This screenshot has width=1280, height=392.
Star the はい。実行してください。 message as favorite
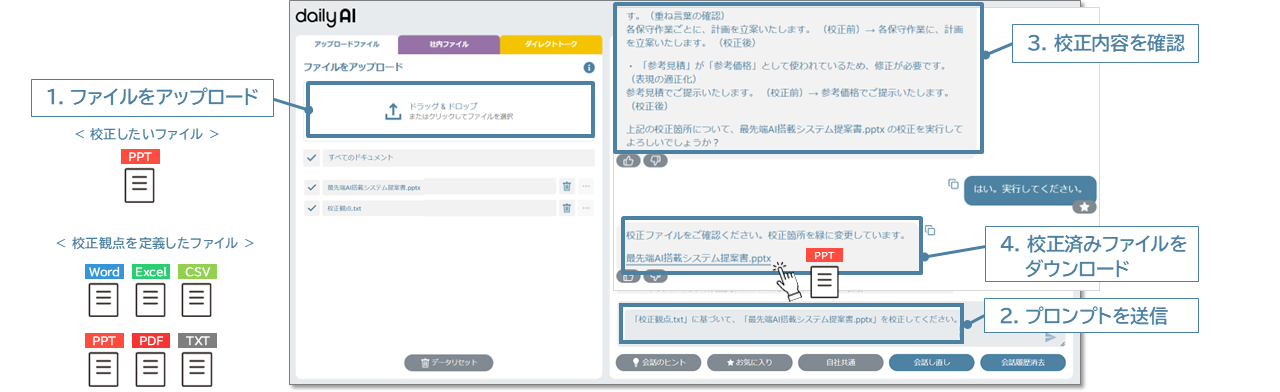pyautogui.click(x=1084, y=207)
